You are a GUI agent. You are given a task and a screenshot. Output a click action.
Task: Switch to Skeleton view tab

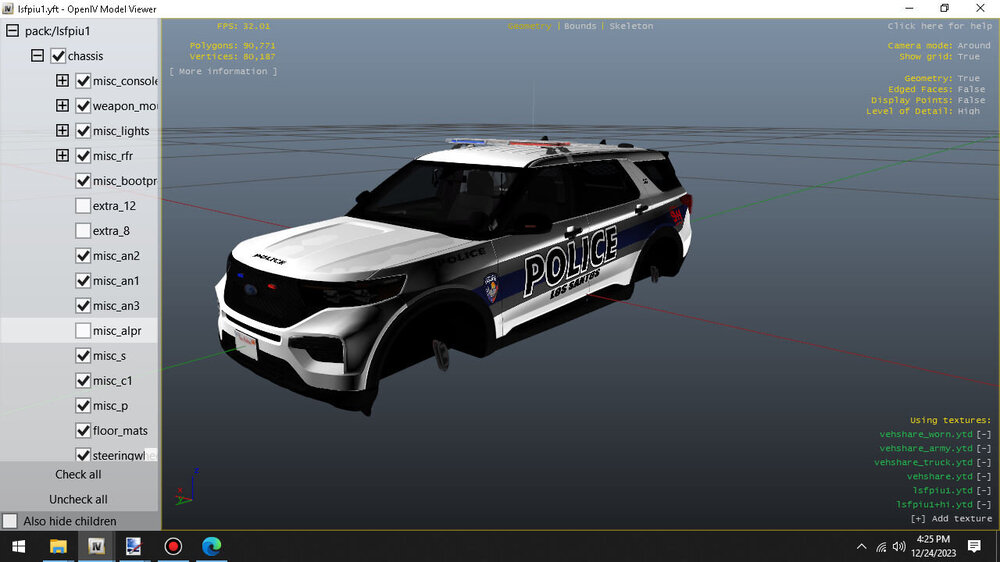click(631, 26)
